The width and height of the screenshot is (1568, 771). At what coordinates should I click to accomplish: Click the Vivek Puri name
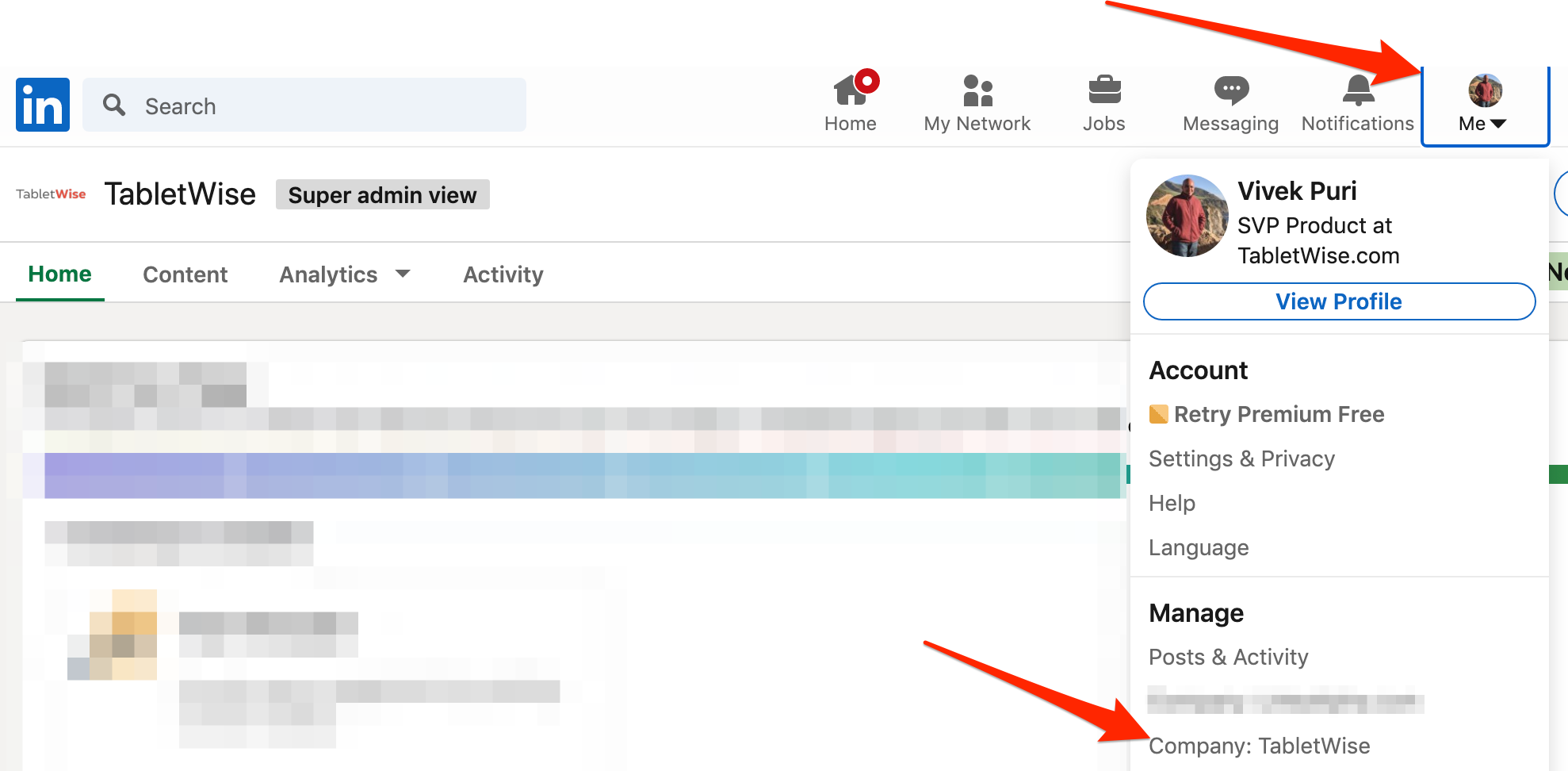(1298, 191)
